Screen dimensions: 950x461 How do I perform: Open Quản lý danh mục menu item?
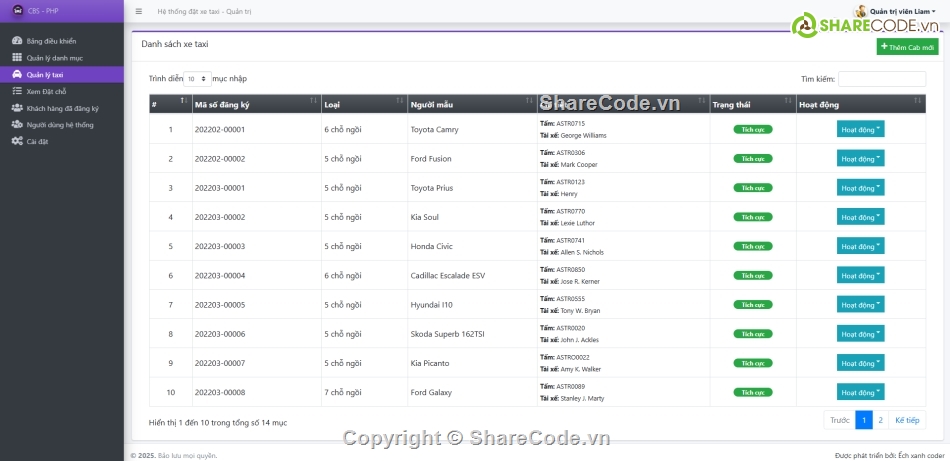(x=62, y=58)
